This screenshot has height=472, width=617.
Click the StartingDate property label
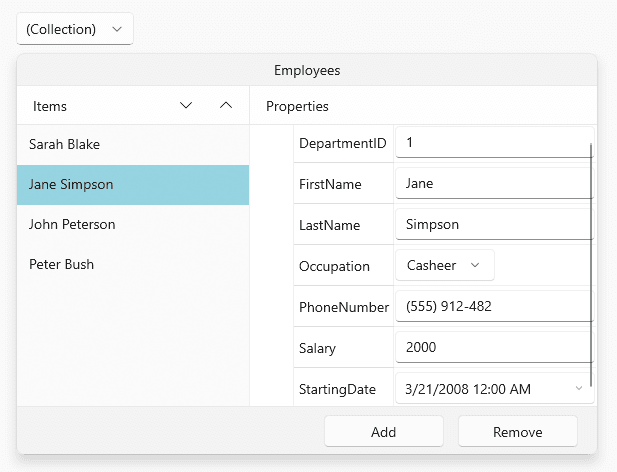click(x=337, y=389)
